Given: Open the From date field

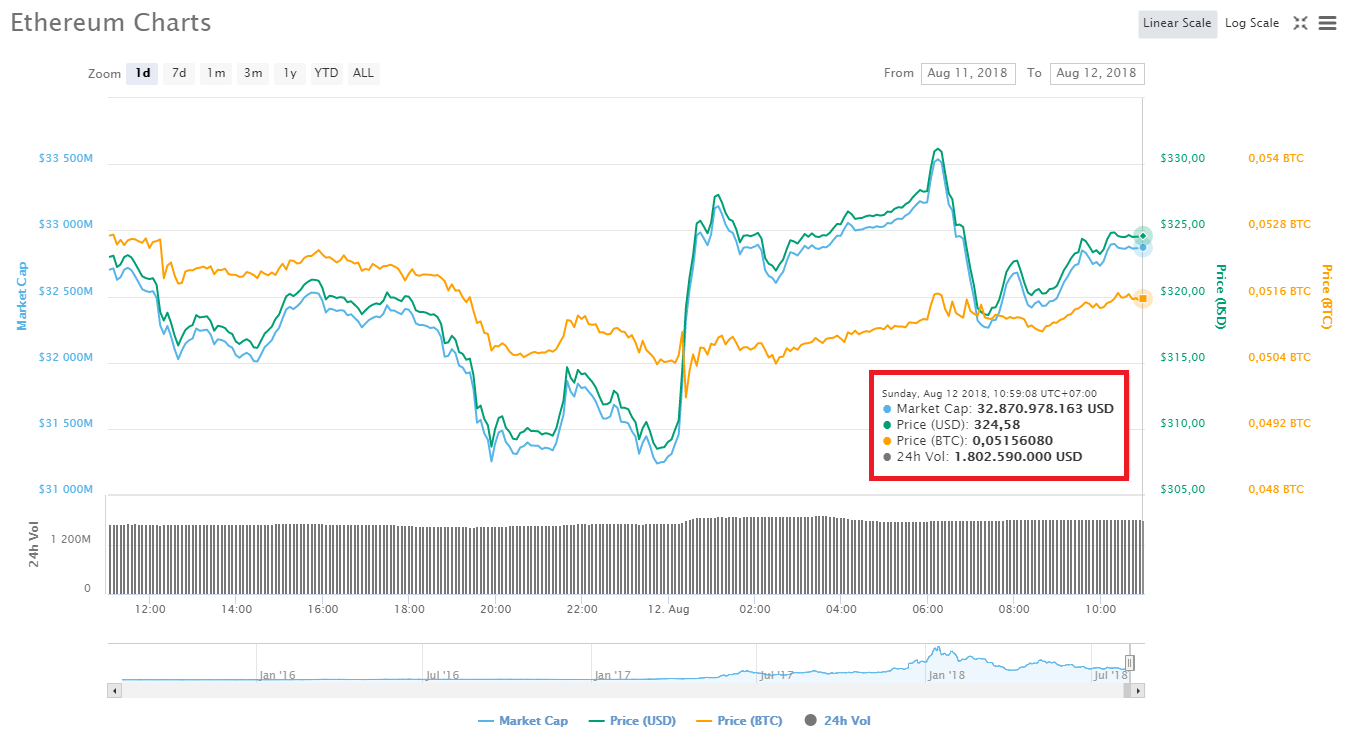Looking at the screenshot, I should coord(967,72).
